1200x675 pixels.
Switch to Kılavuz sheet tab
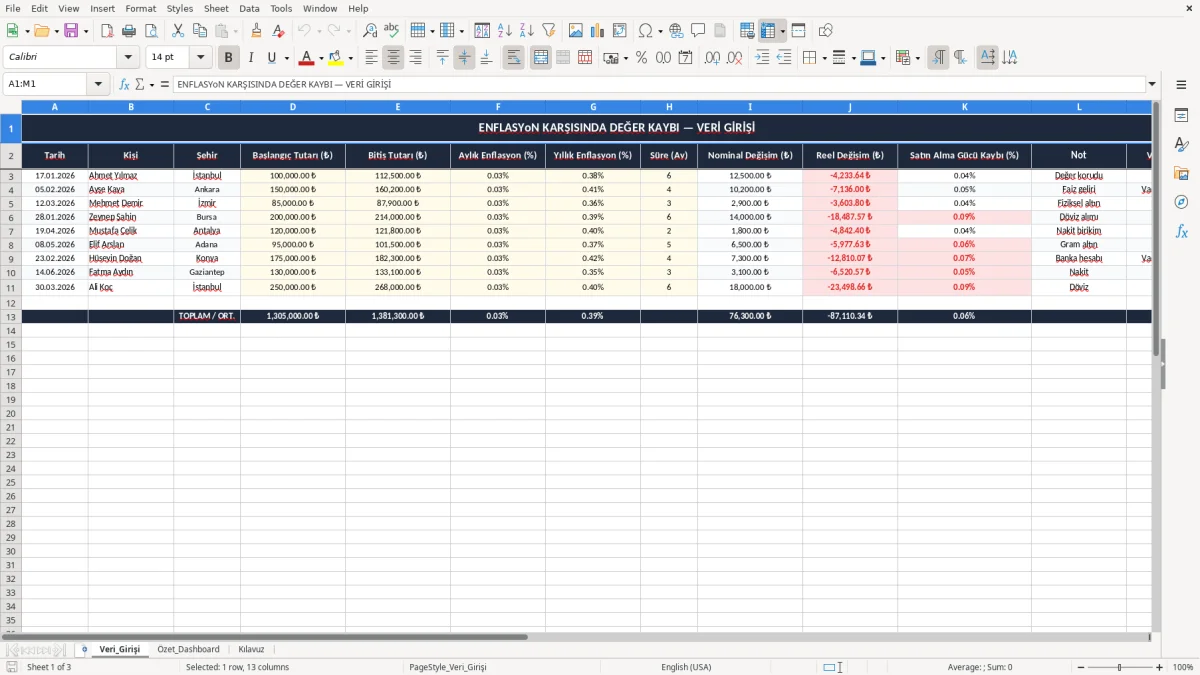point(251,649)
